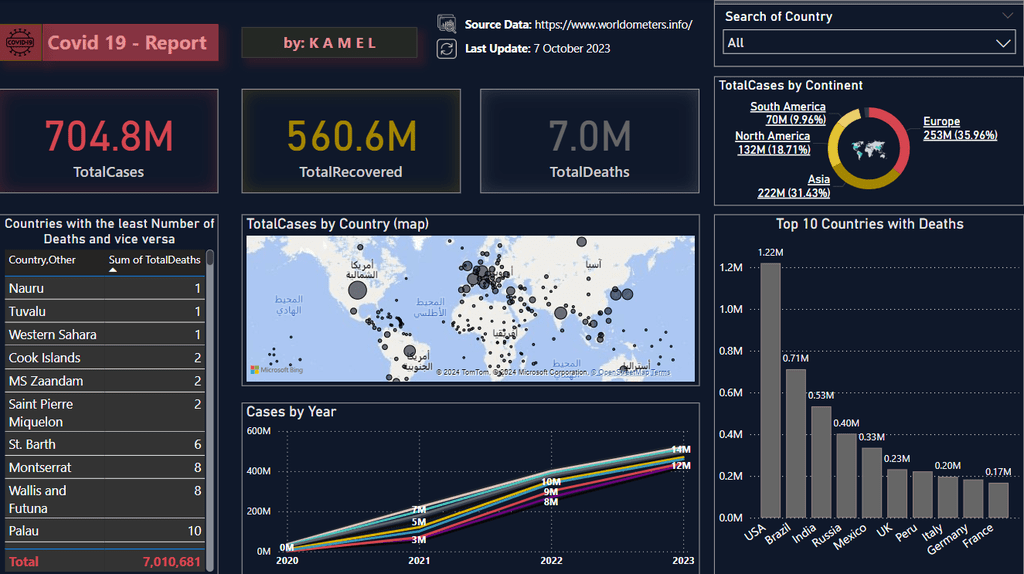The image size is (1024, 574).
Task: Select the USA bar in deaths chart
Action: tap(770, 390)
